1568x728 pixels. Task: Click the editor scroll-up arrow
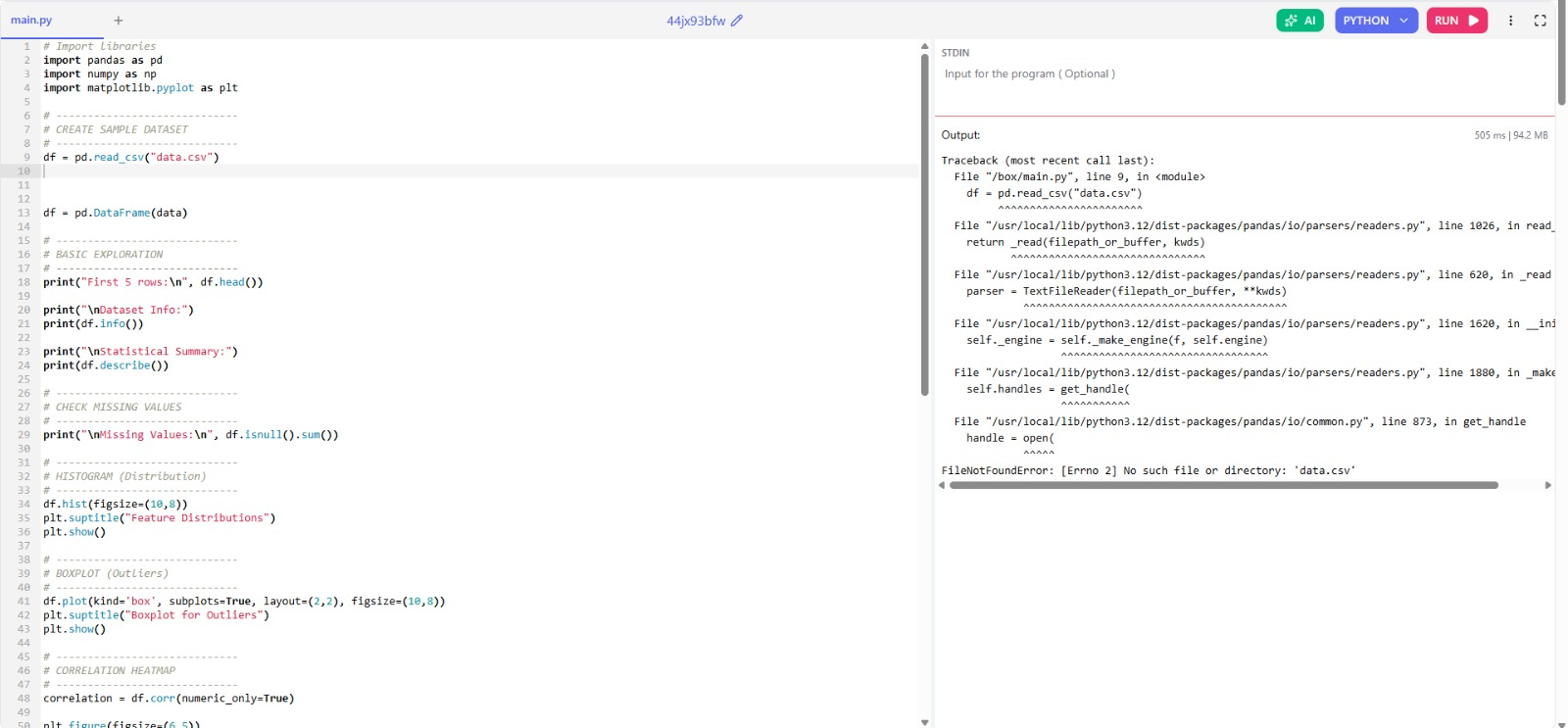tap(924, 46)
